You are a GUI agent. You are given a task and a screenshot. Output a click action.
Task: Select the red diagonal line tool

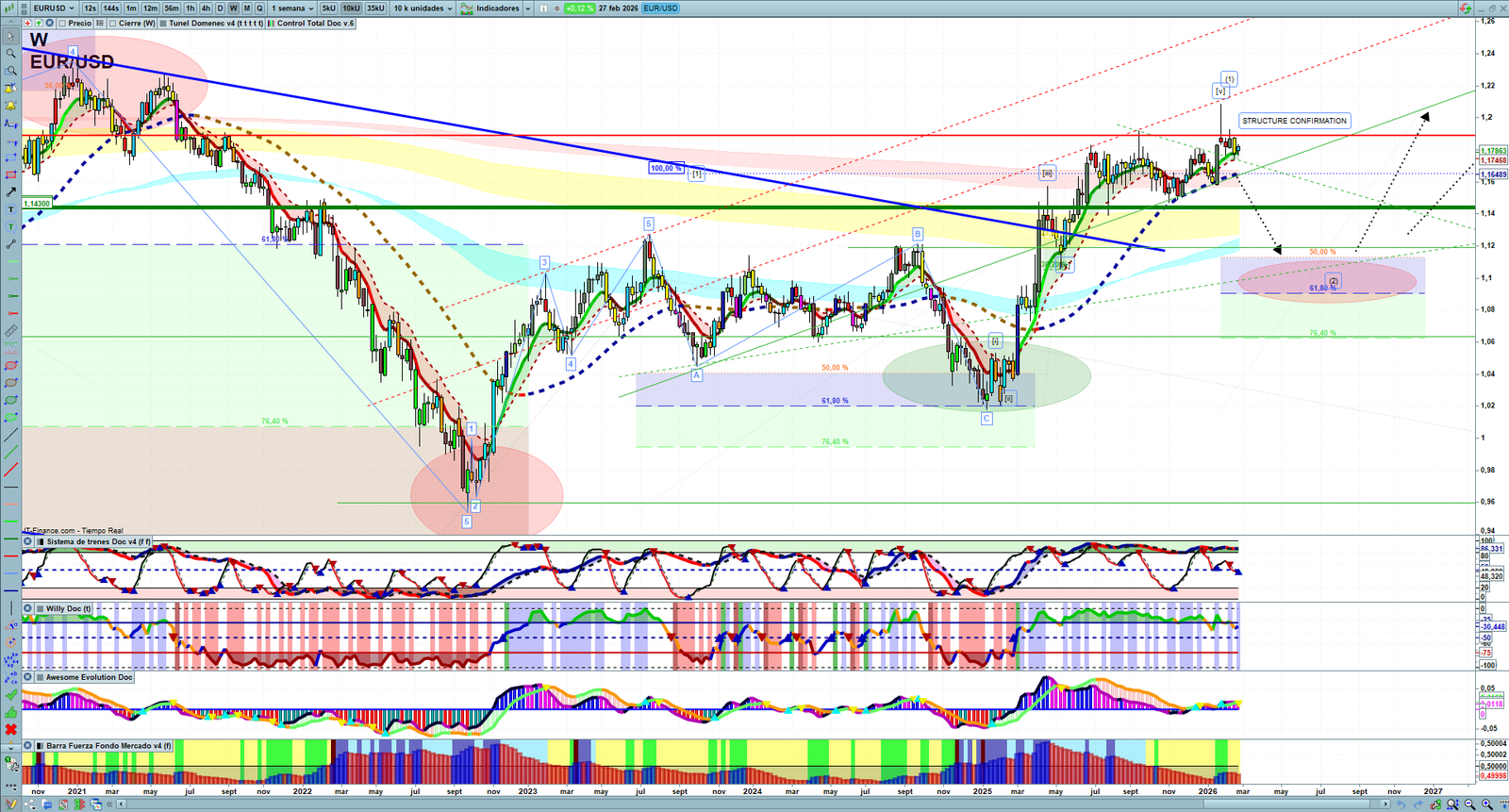(x=10, y=470)
